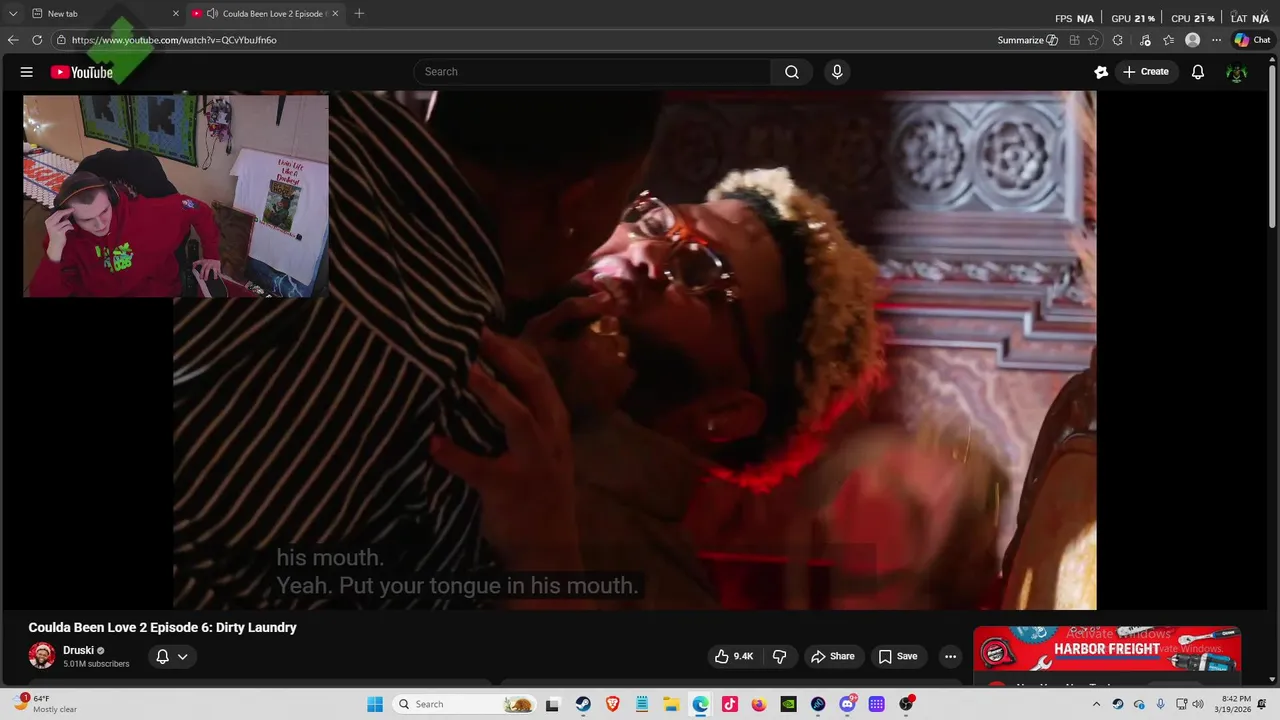This screenshot has width=1280, height=720.
Task: Click the YouTube search magnifier button
Action: [792, 72]
